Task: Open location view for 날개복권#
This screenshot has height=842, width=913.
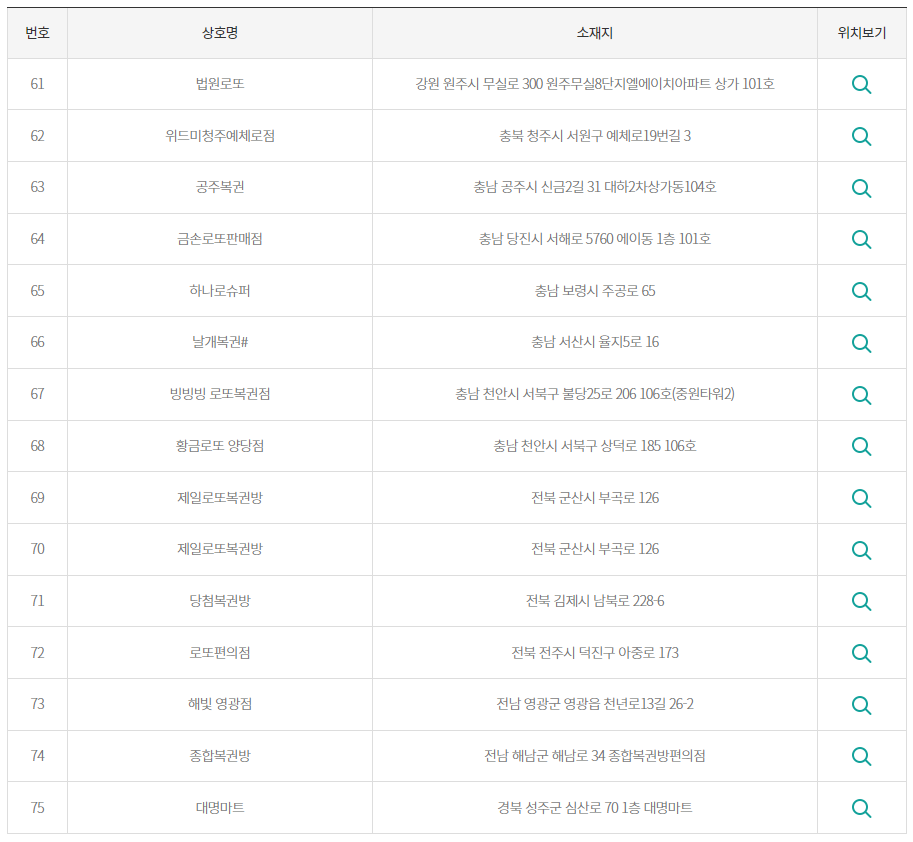Action: [x=861, y=343]
